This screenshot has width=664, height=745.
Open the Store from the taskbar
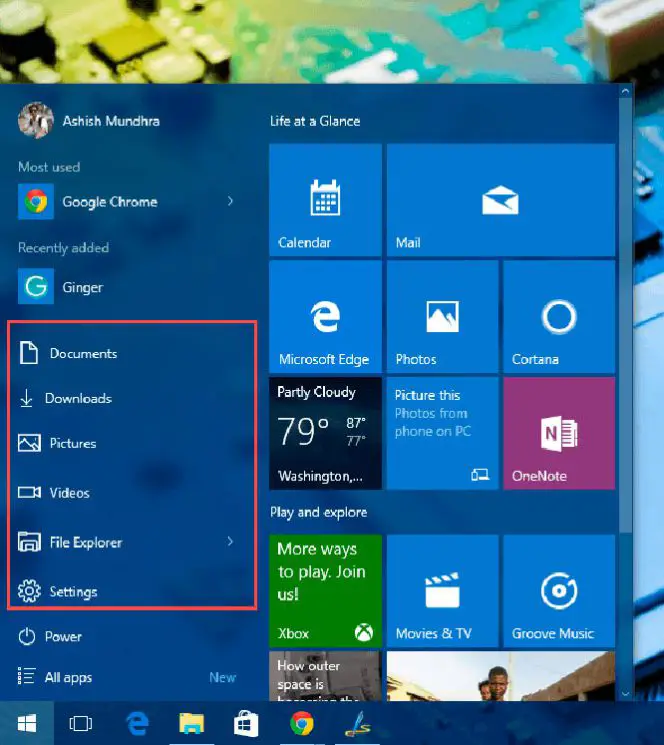[x=246, y=724]
